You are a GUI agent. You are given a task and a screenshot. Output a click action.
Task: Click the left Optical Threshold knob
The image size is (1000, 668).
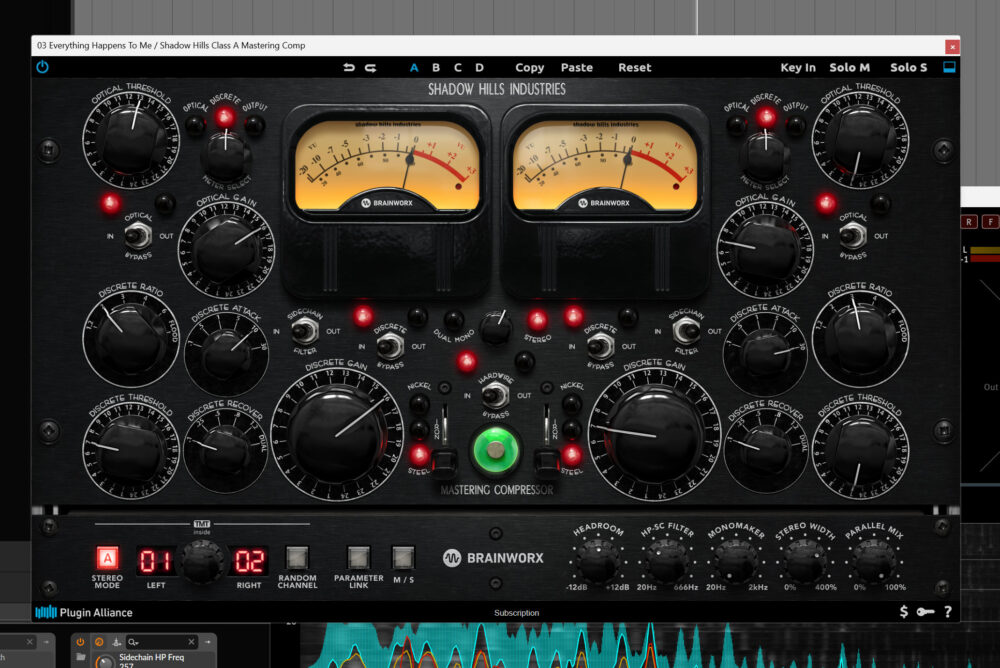coord(131,139)
